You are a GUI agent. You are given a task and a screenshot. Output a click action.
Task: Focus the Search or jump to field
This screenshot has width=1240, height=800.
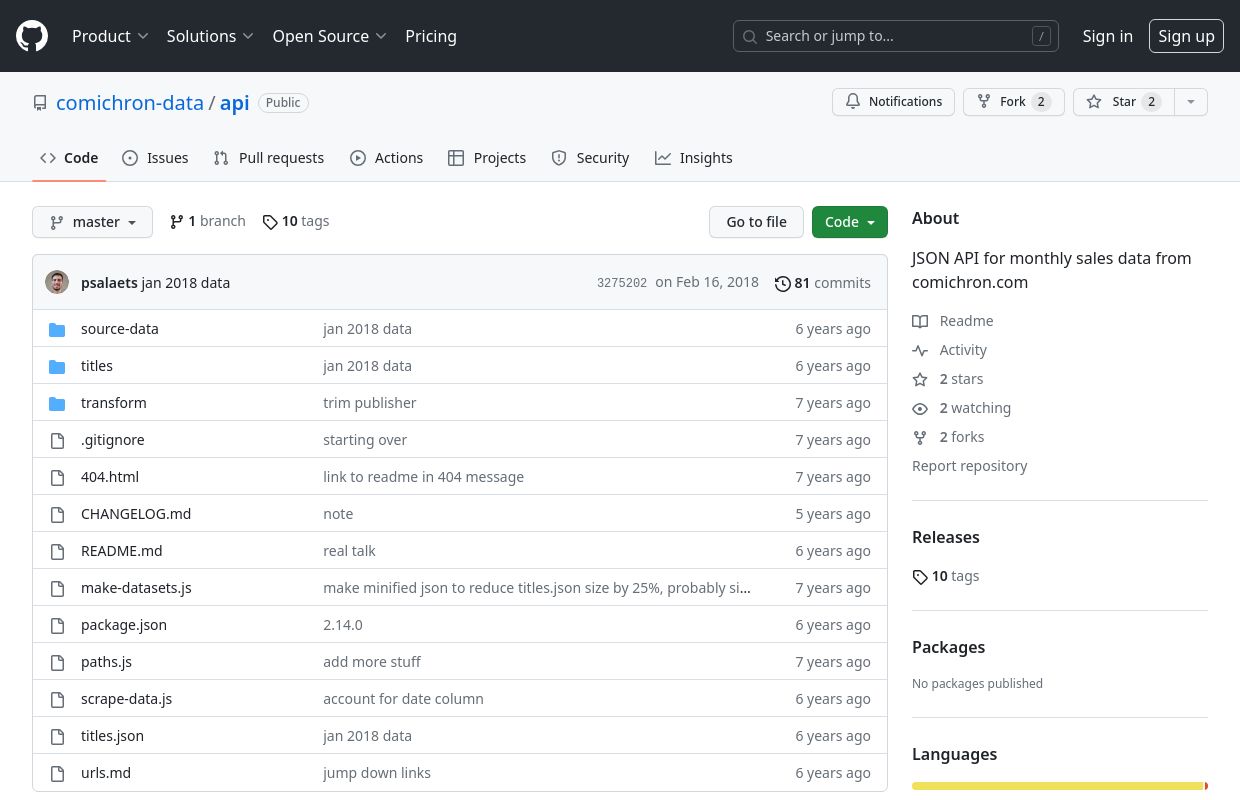point(896,36)
